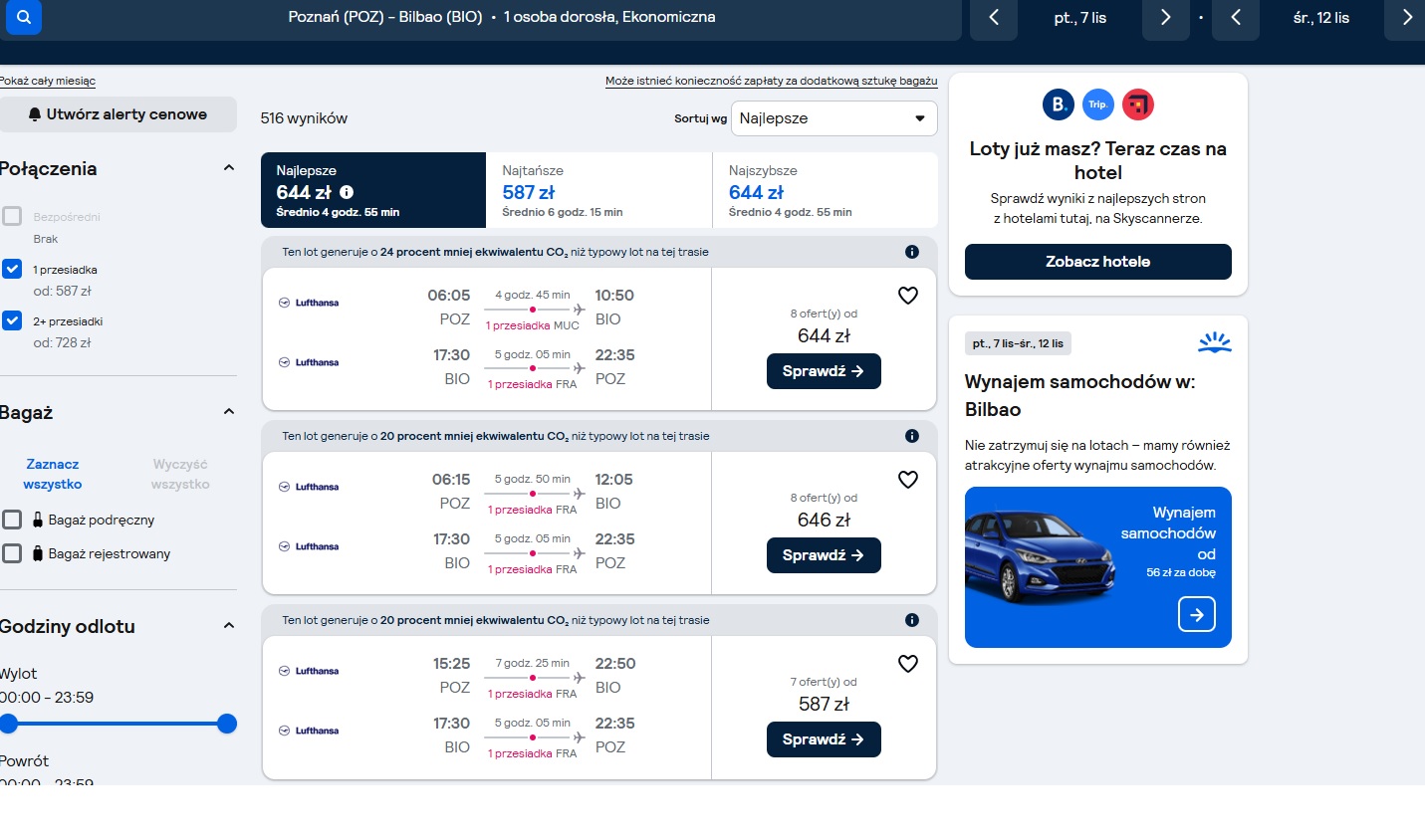Tick the Bezpośredni checkbox
Image resolution: width=1425 pixels, height=840 pixels.
(x=12, y=216)
